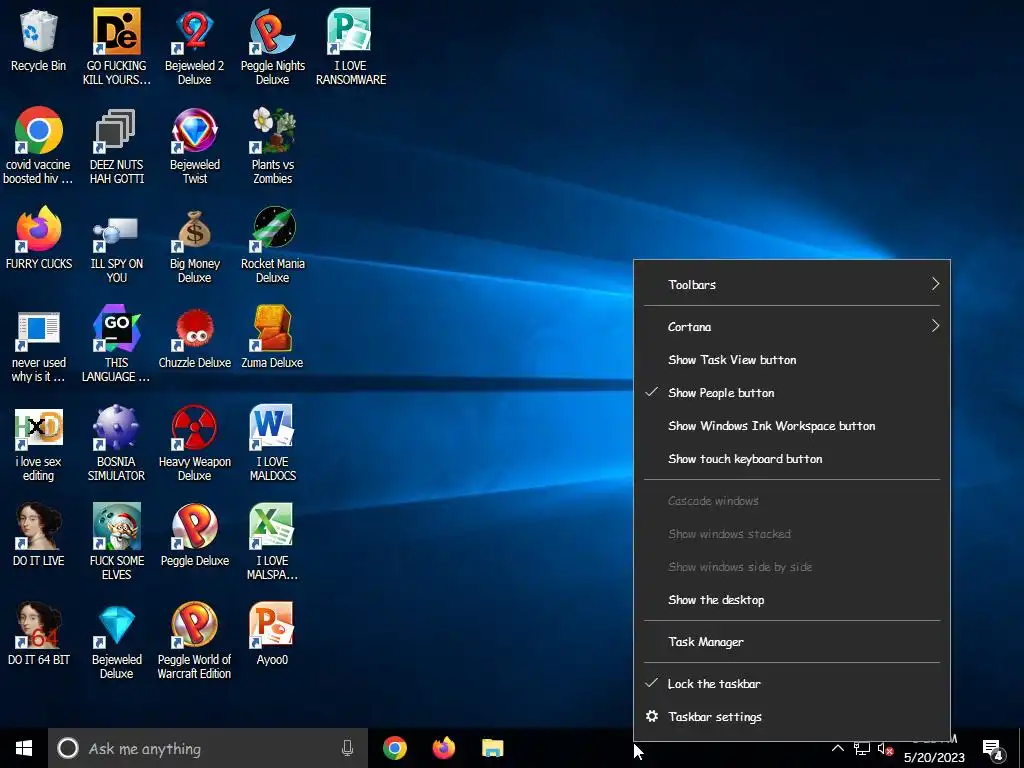Open Task Manager from the context menu
Screen dimensions: 1024x768
792,642
